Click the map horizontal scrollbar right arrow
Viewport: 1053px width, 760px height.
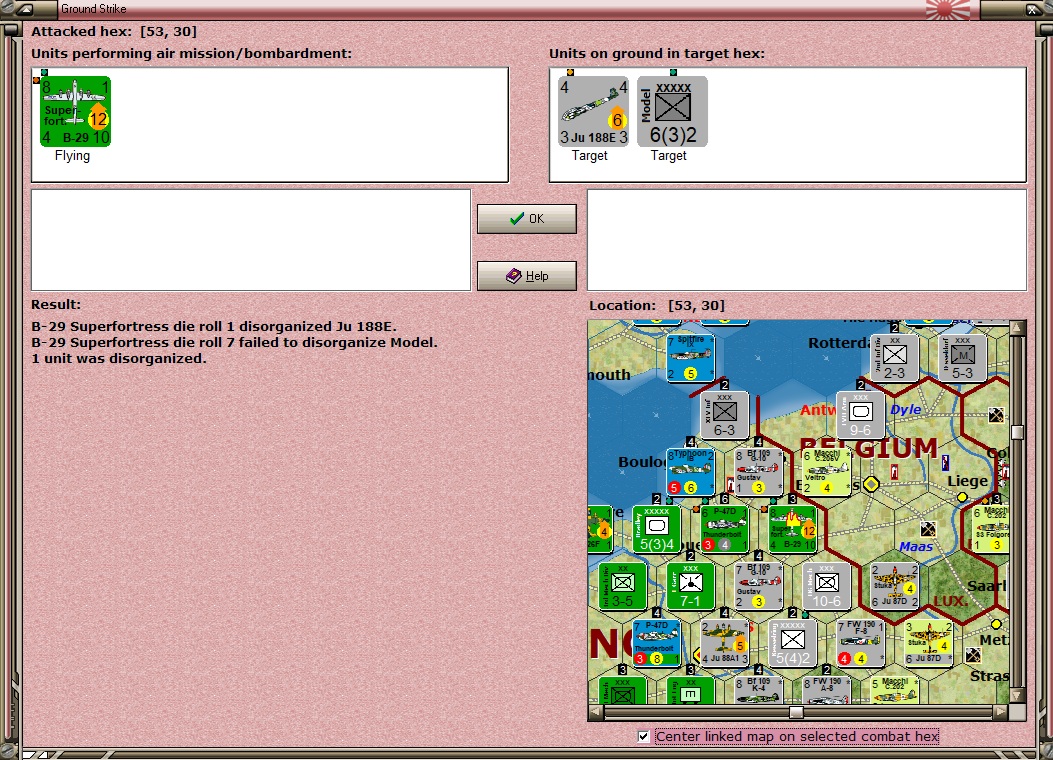pyautogui.click(x=1001, y=712)
